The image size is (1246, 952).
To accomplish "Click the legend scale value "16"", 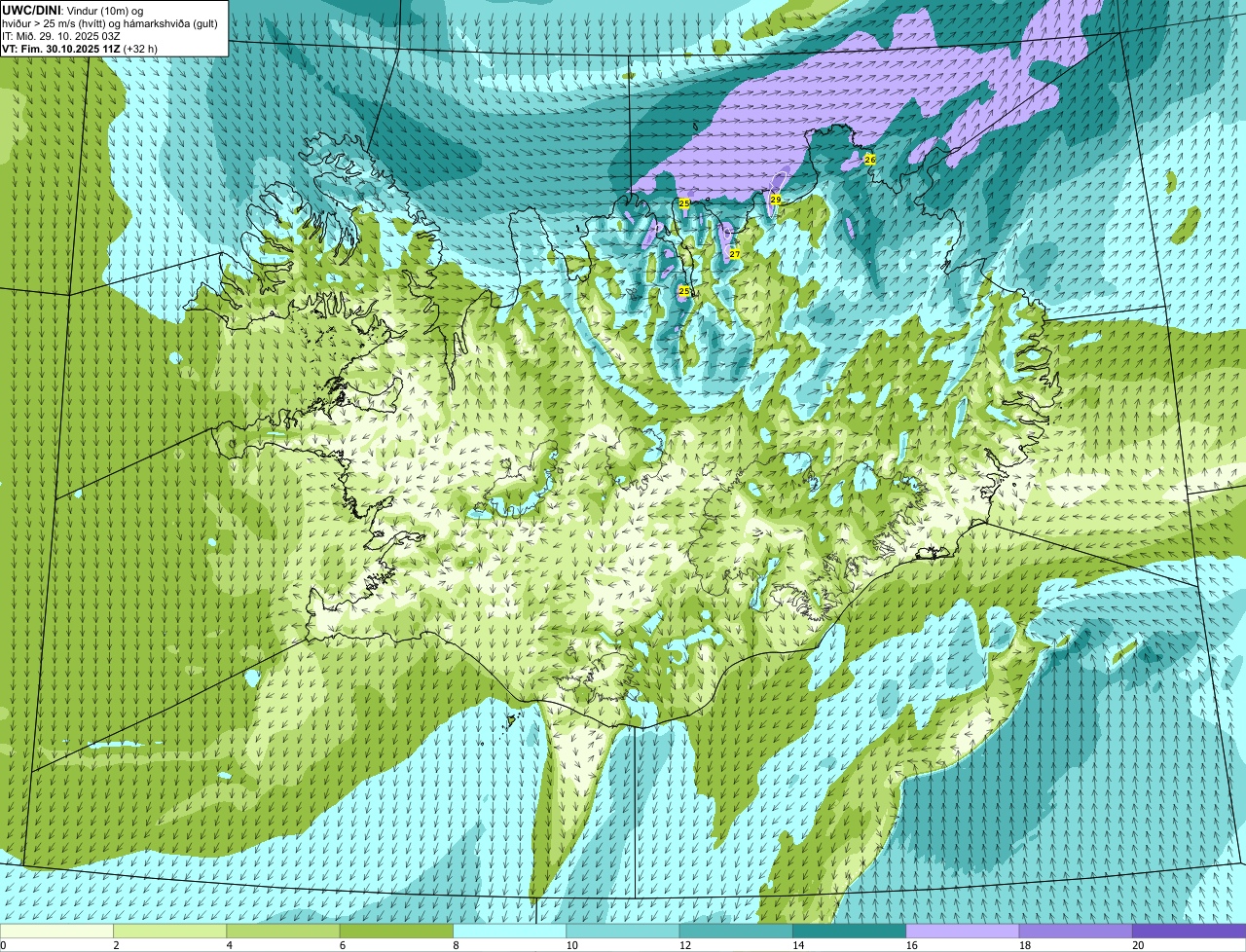I will point(911,945).
